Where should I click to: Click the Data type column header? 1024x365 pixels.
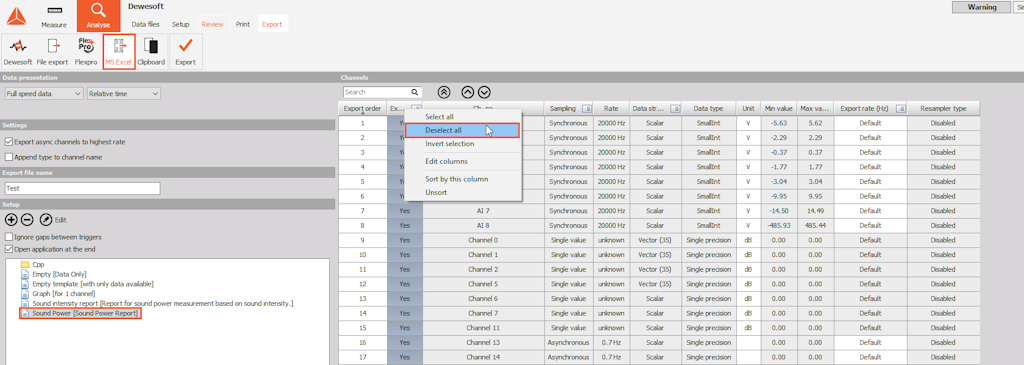pos(708,108)
